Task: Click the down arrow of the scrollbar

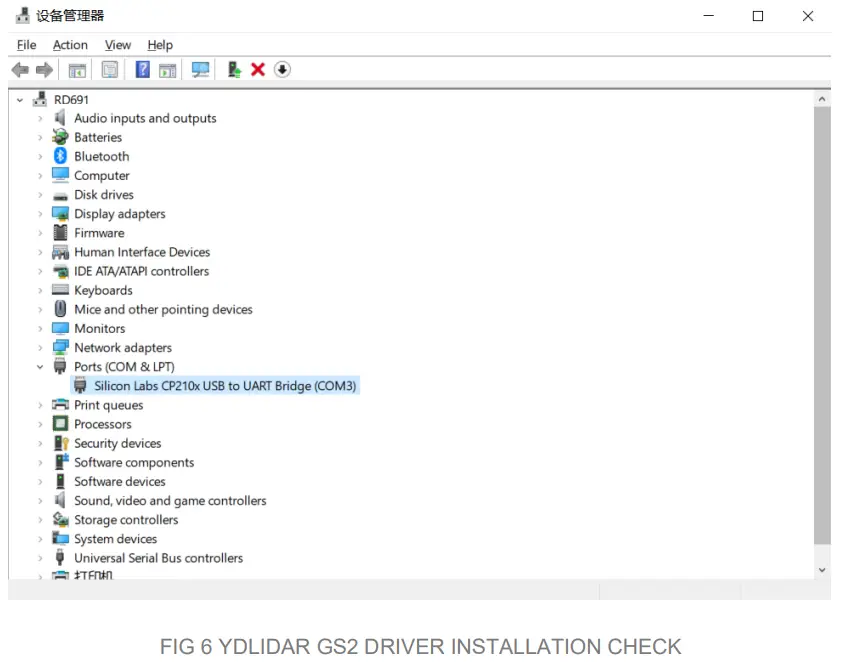Action: point(821,569)
